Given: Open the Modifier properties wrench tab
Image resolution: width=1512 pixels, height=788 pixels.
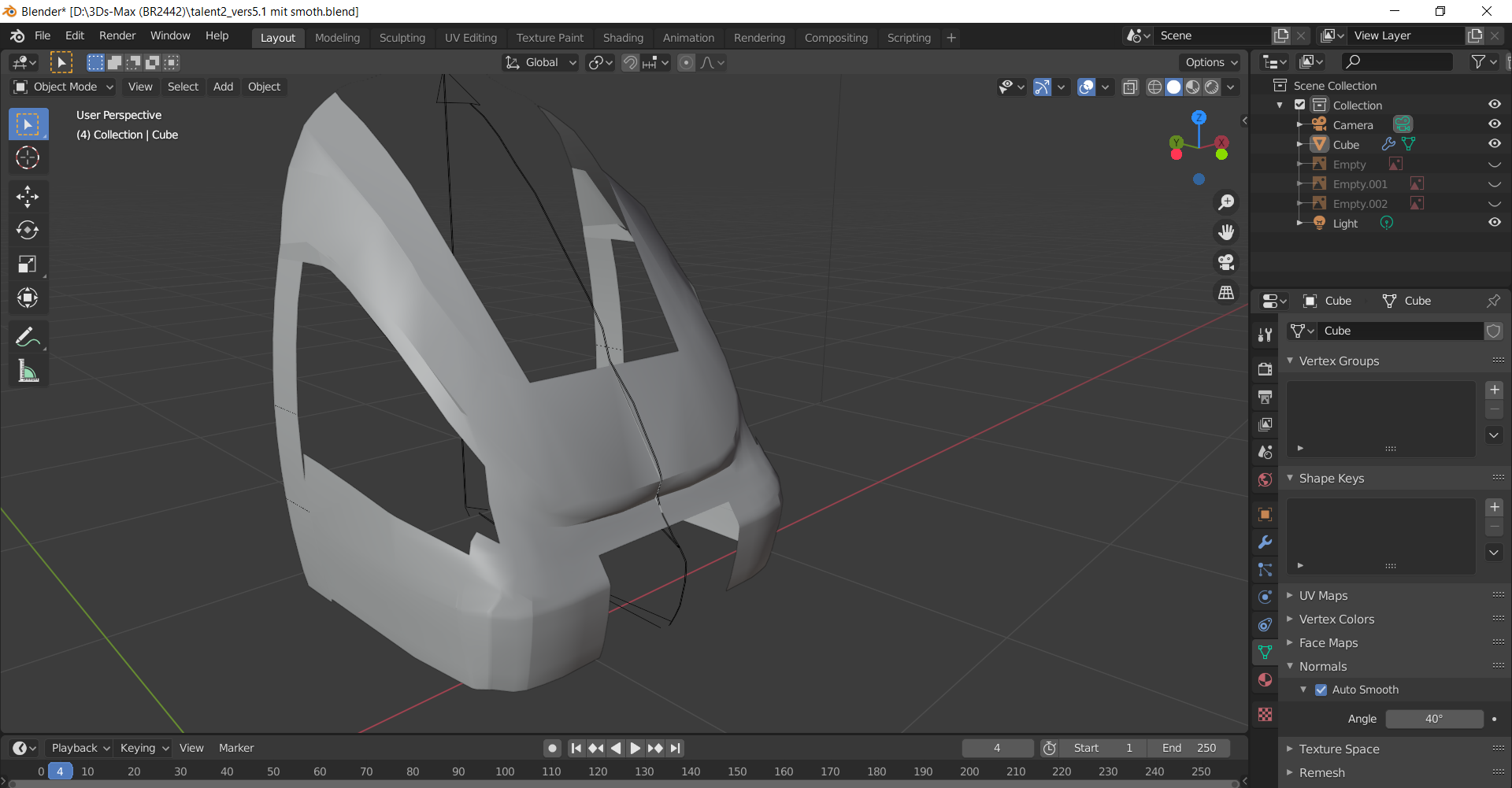Looking at the screenshot, I should 1265,542.
